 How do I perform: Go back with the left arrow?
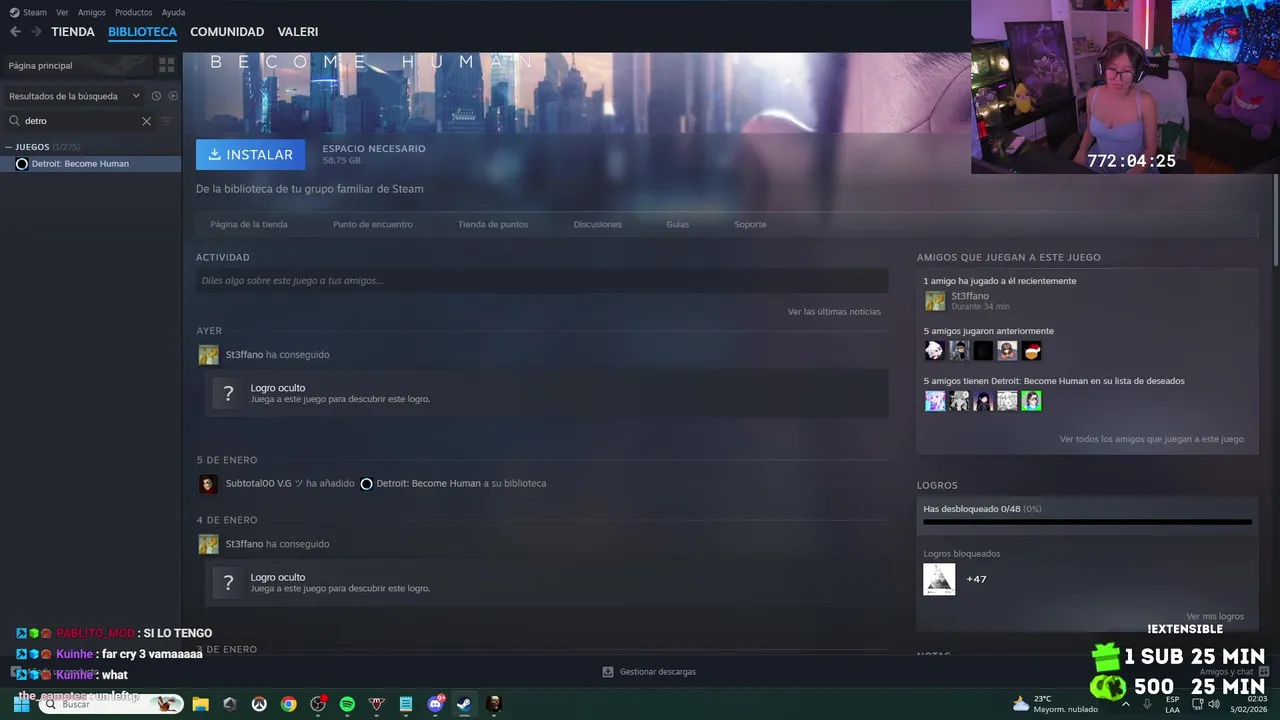15,32
